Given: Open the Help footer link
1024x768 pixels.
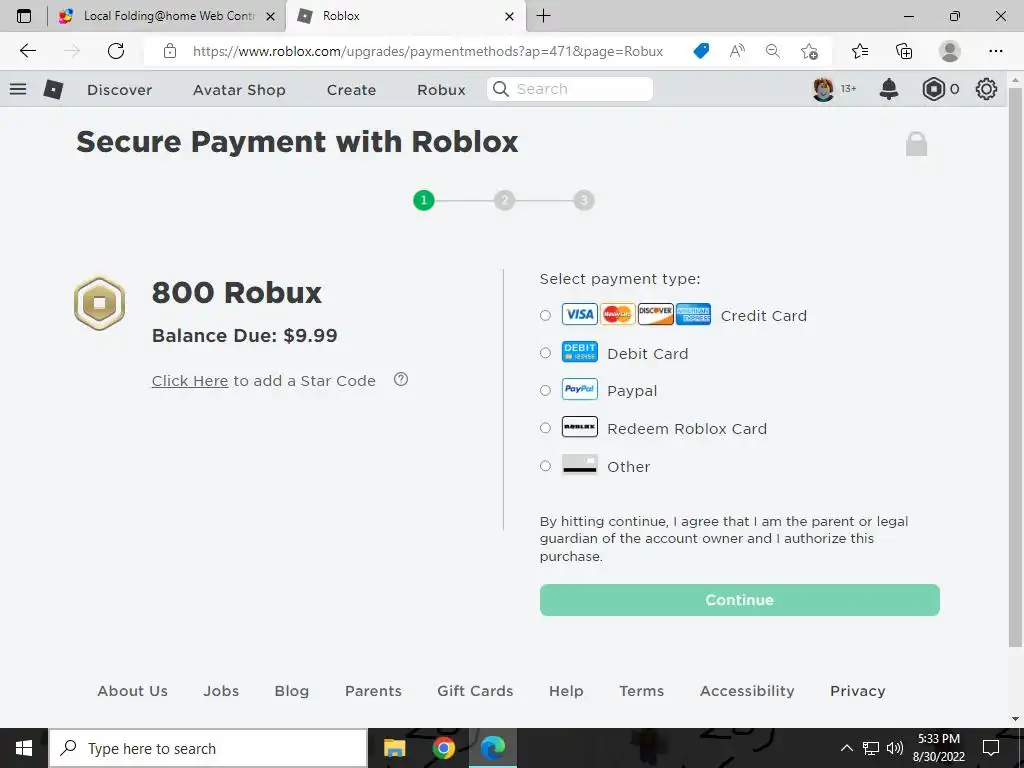Looking at the screenshot, I should (566, 690).
